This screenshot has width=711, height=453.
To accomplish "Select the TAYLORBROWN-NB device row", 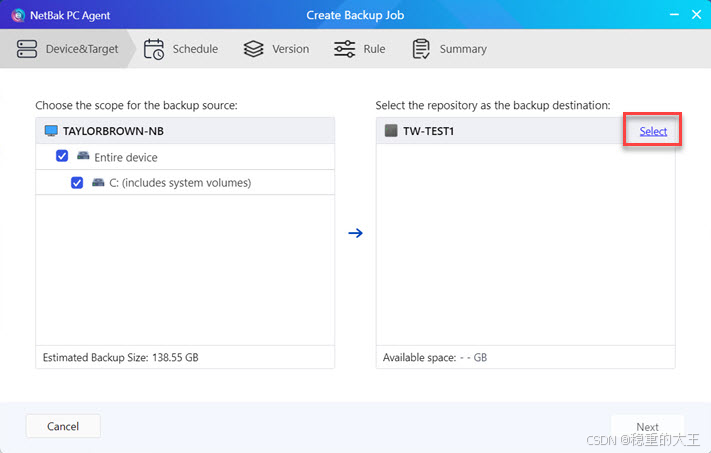I will click(x=185, y=131).
